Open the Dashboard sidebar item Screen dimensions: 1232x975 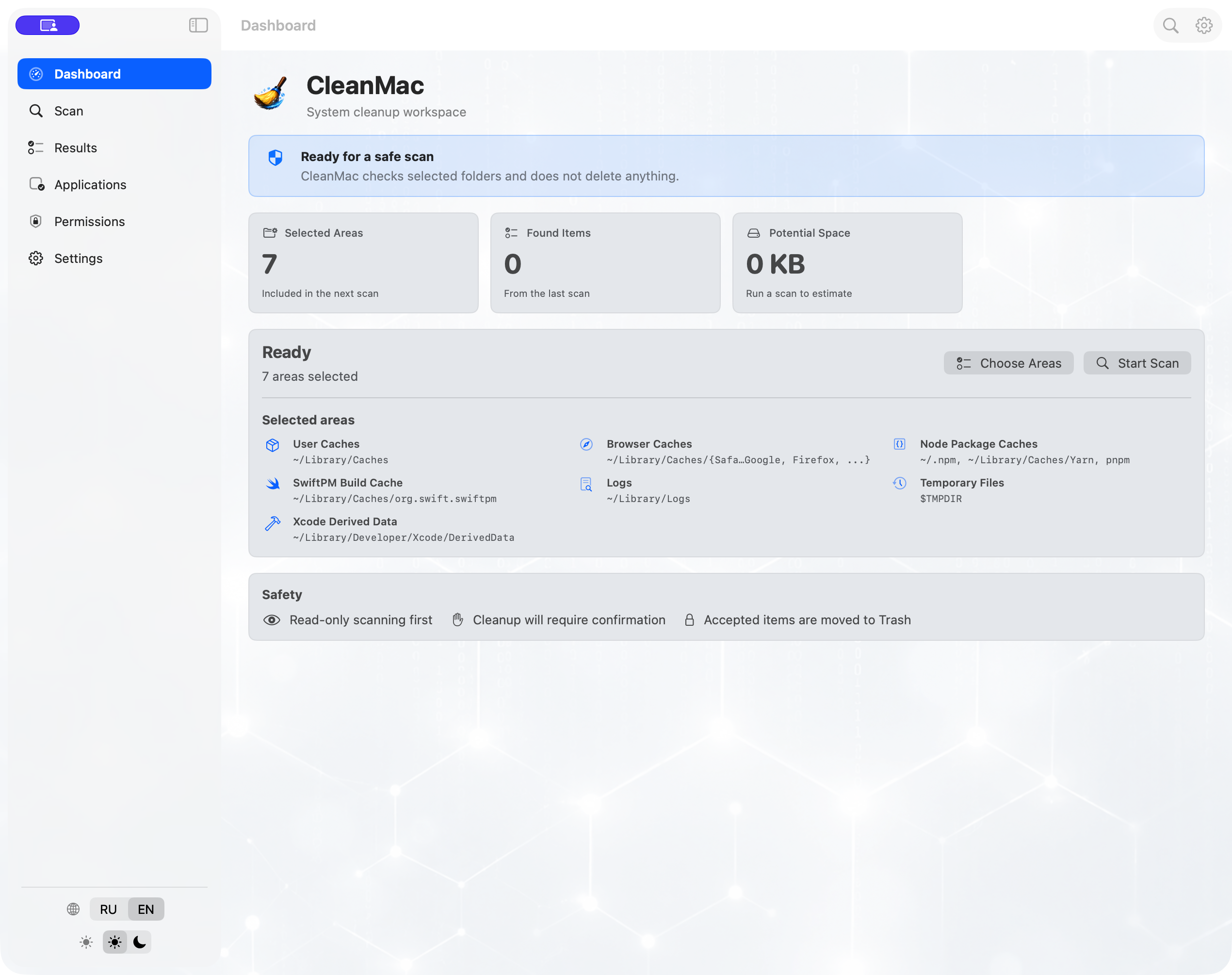(x=114, y=74)
